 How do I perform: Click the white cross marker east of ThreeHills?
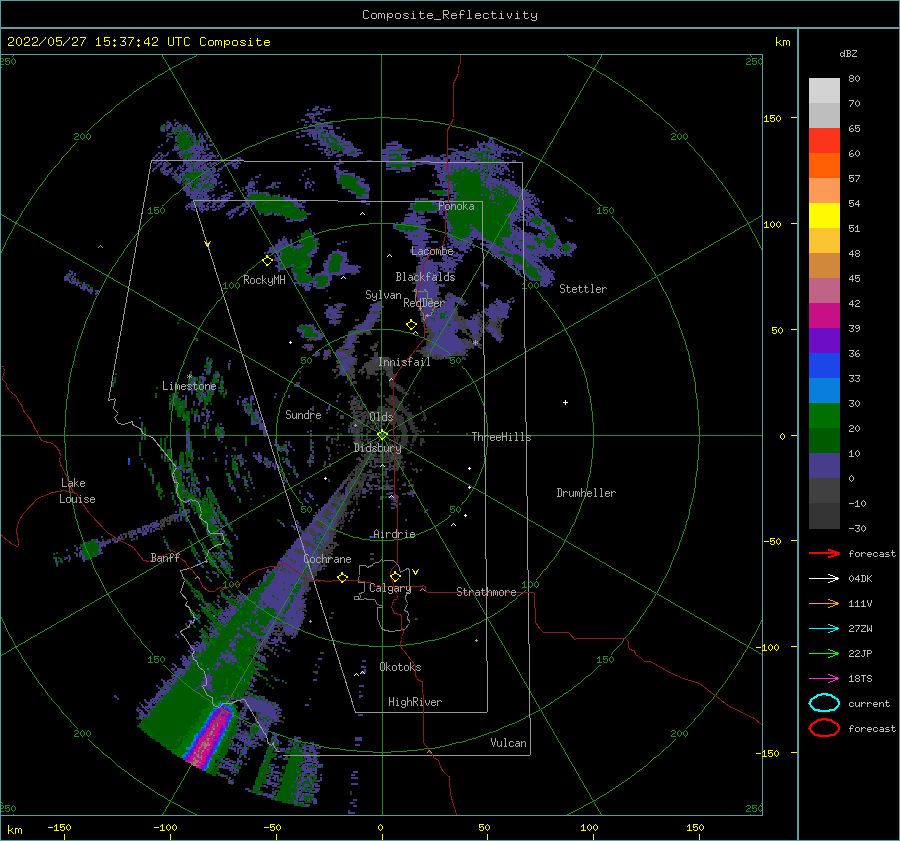tap(565, 402)
